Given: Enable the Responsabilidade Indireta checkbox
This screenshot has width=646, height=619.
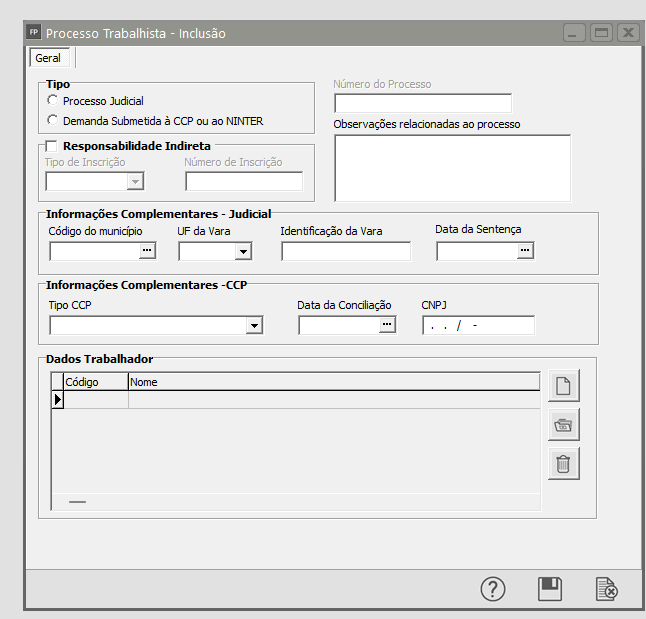Looking at the screenshot, I should click(52, 146).
